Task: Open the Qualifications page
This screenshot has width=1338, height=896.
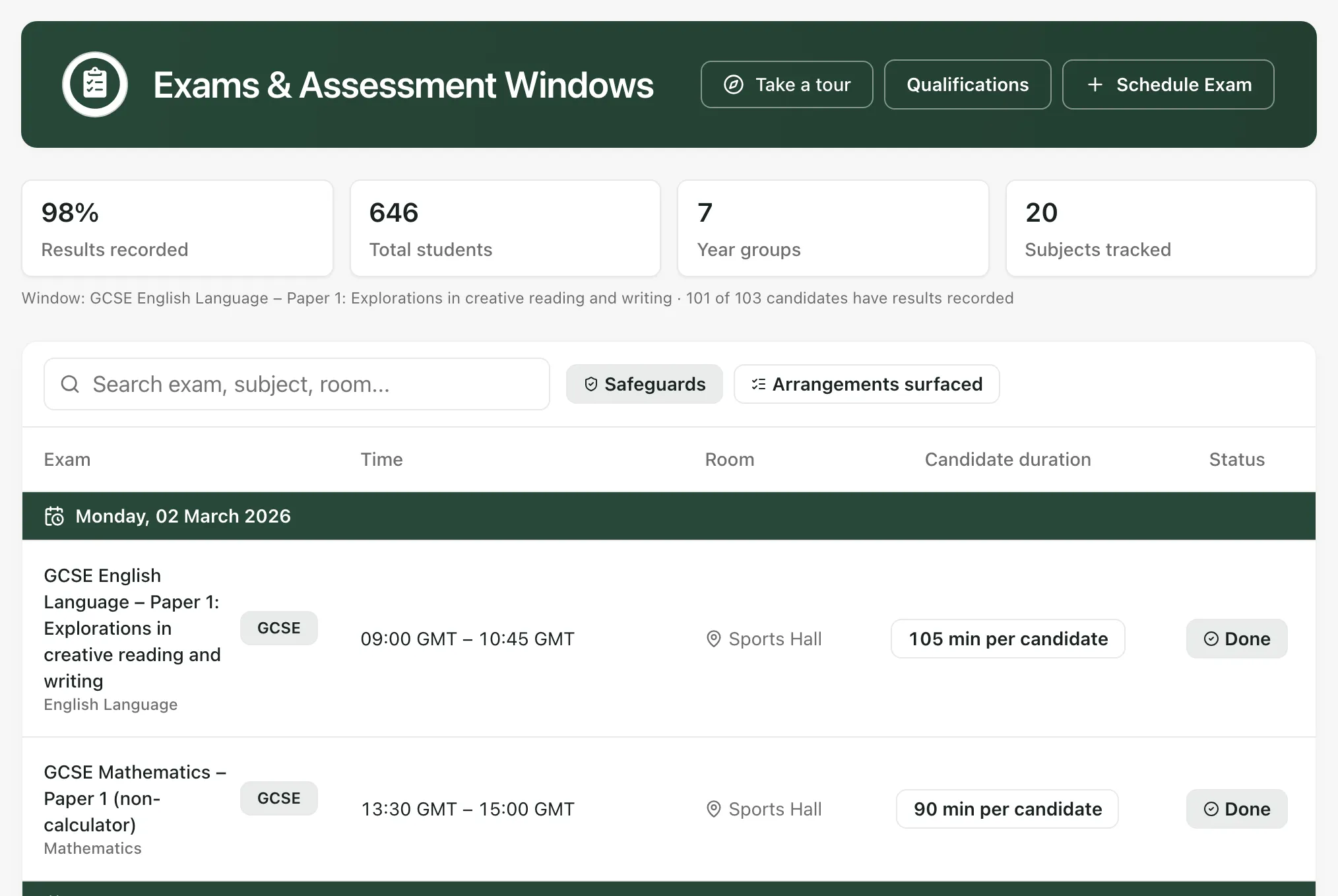Action: coord(967,84)
